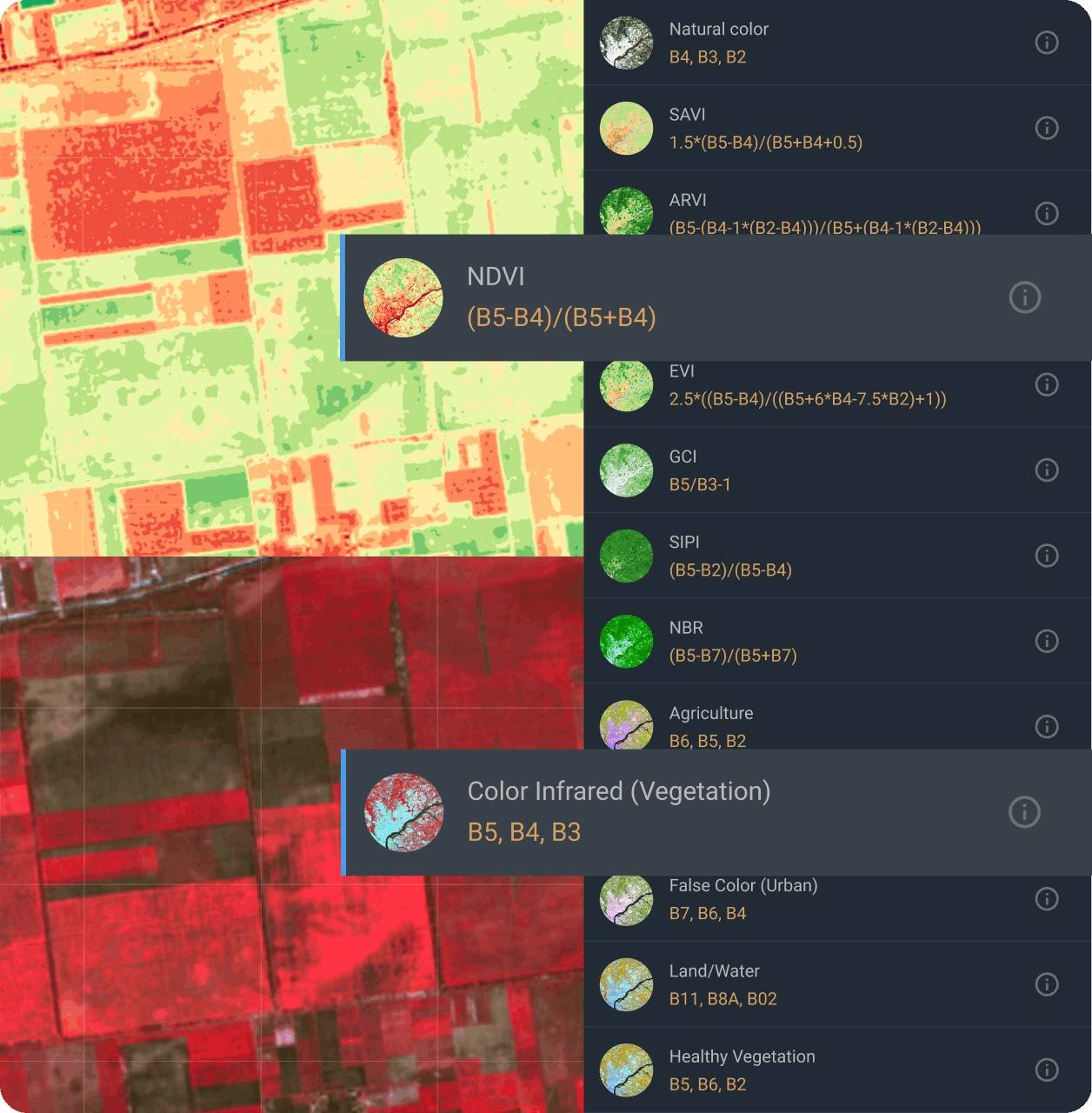Open info for Color Infrared (Vegetation)
1092x1113 pixels.
tap(1024, 812)
